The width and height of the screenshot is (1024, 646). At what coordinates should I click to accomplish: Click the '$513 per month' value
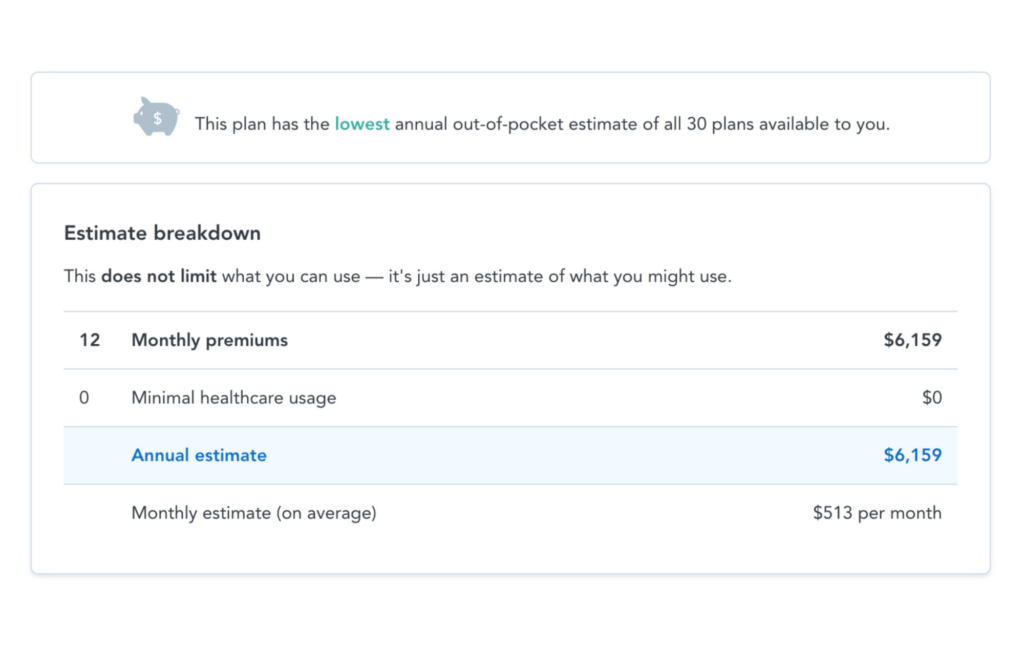(877, 513)
